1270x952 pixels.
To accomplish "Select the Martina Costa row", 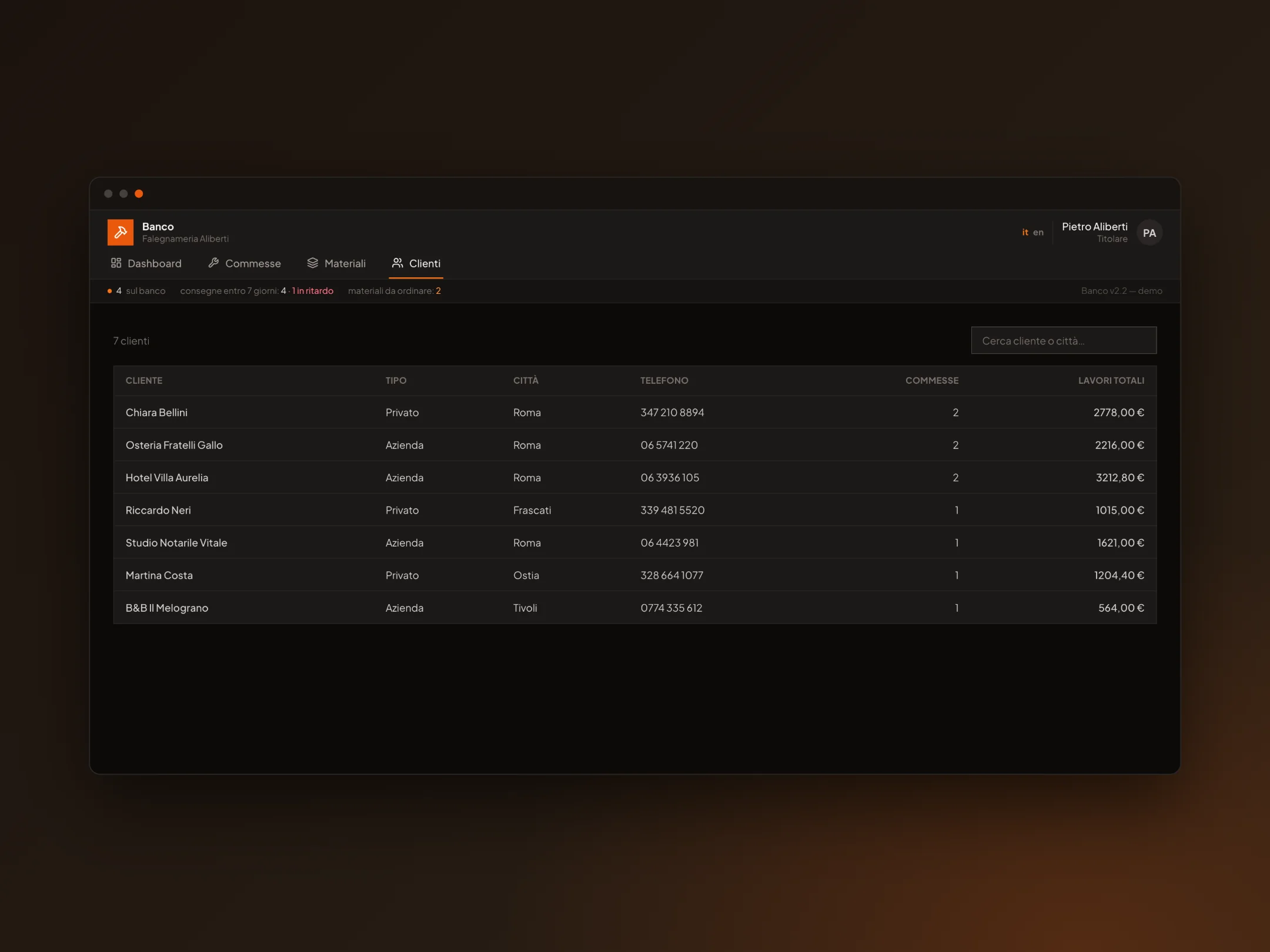I will point(635,575).
